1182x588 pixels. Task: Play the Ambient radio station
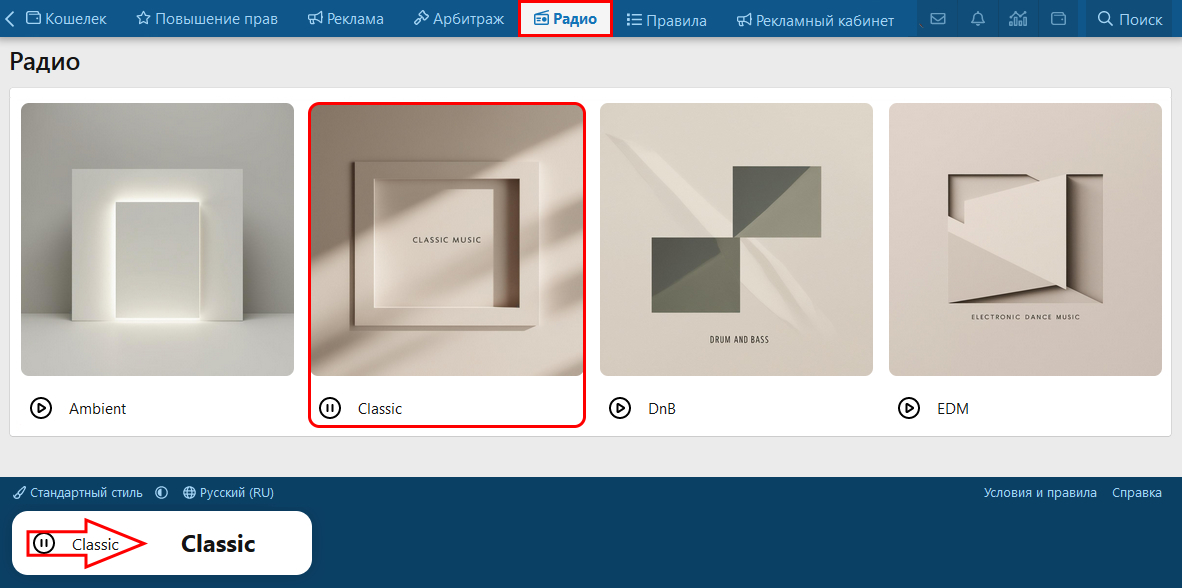pyautogui.click(x=41, y=409)
